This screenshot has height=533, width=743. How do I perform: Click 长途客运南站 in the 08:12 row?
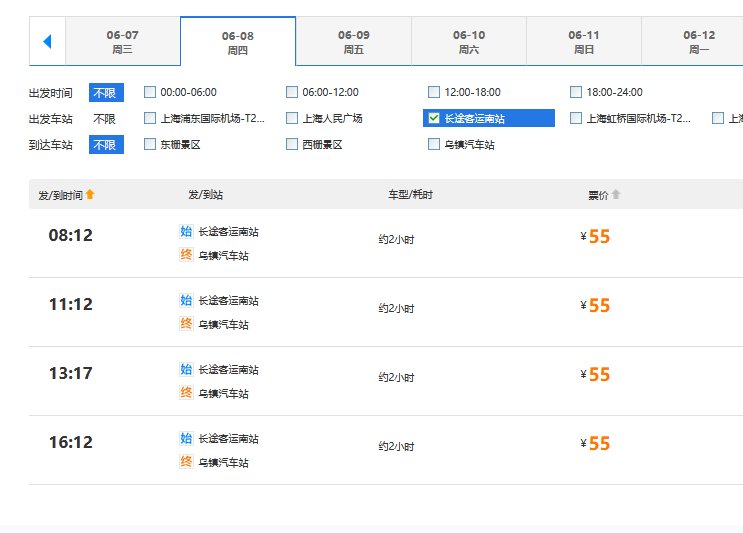[228, 232]
